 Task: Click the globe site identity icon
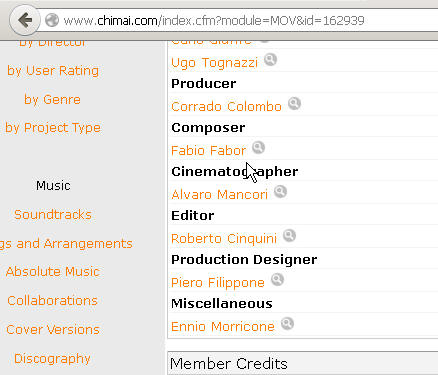52,20
